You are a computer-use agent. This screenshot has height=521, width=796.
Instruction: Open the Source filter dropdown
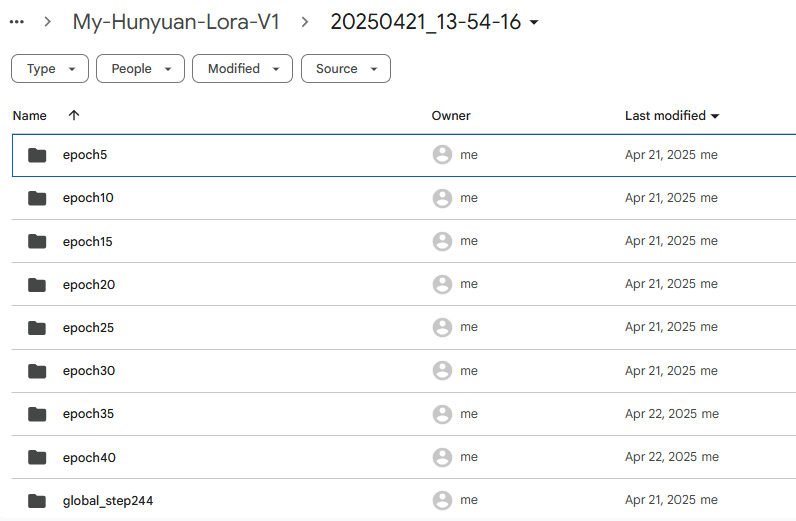346,69
